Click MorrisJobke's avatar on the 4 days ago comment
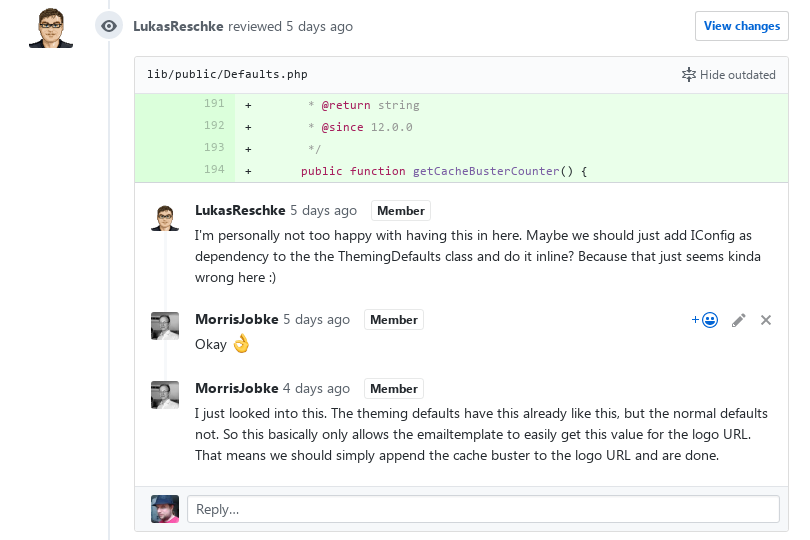 [x=165, y=395]
